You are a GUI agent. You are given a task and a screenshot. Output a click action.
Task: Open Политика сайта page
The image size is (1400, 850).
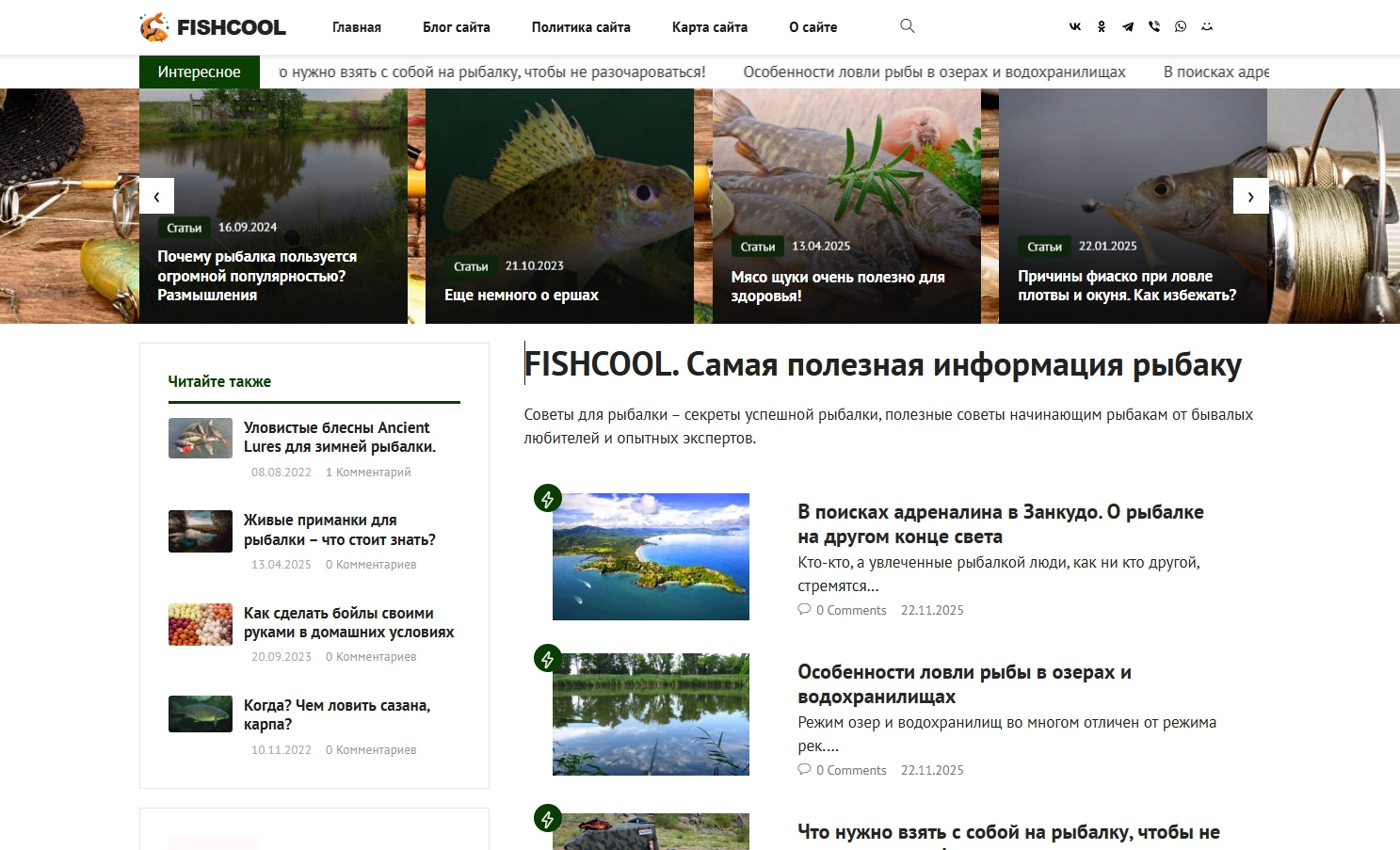(x=581, y=27)
